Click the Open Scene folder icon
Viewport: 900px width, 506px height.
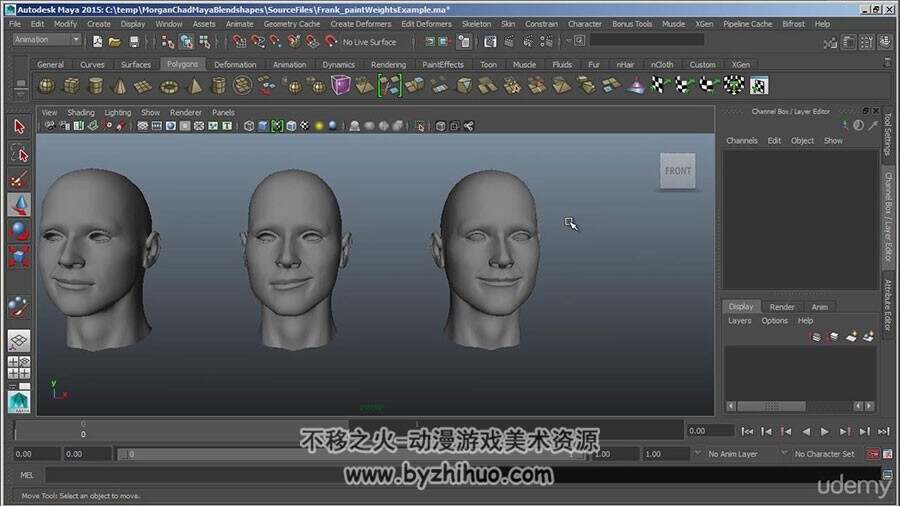[115, 41]
